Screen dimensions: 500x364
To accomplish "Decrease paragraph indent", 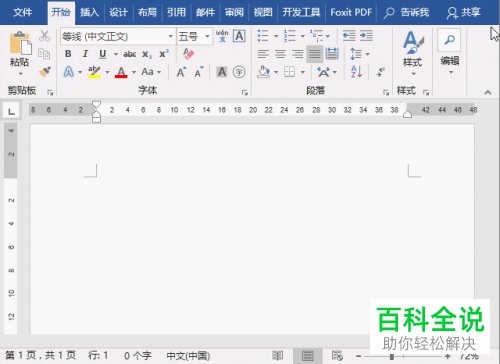I will click(x=349, y=36).
